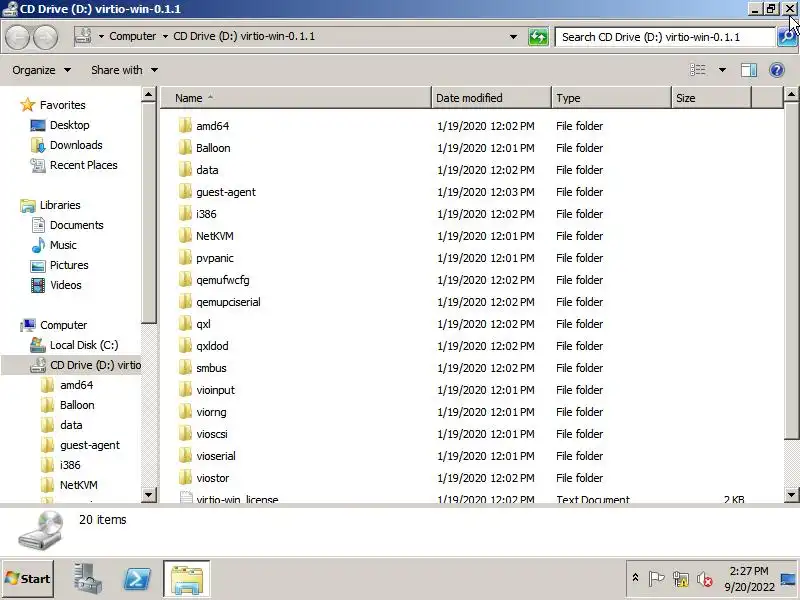Sort by Type column header
This screenshot has height=600, width=800.
(611, 98)
